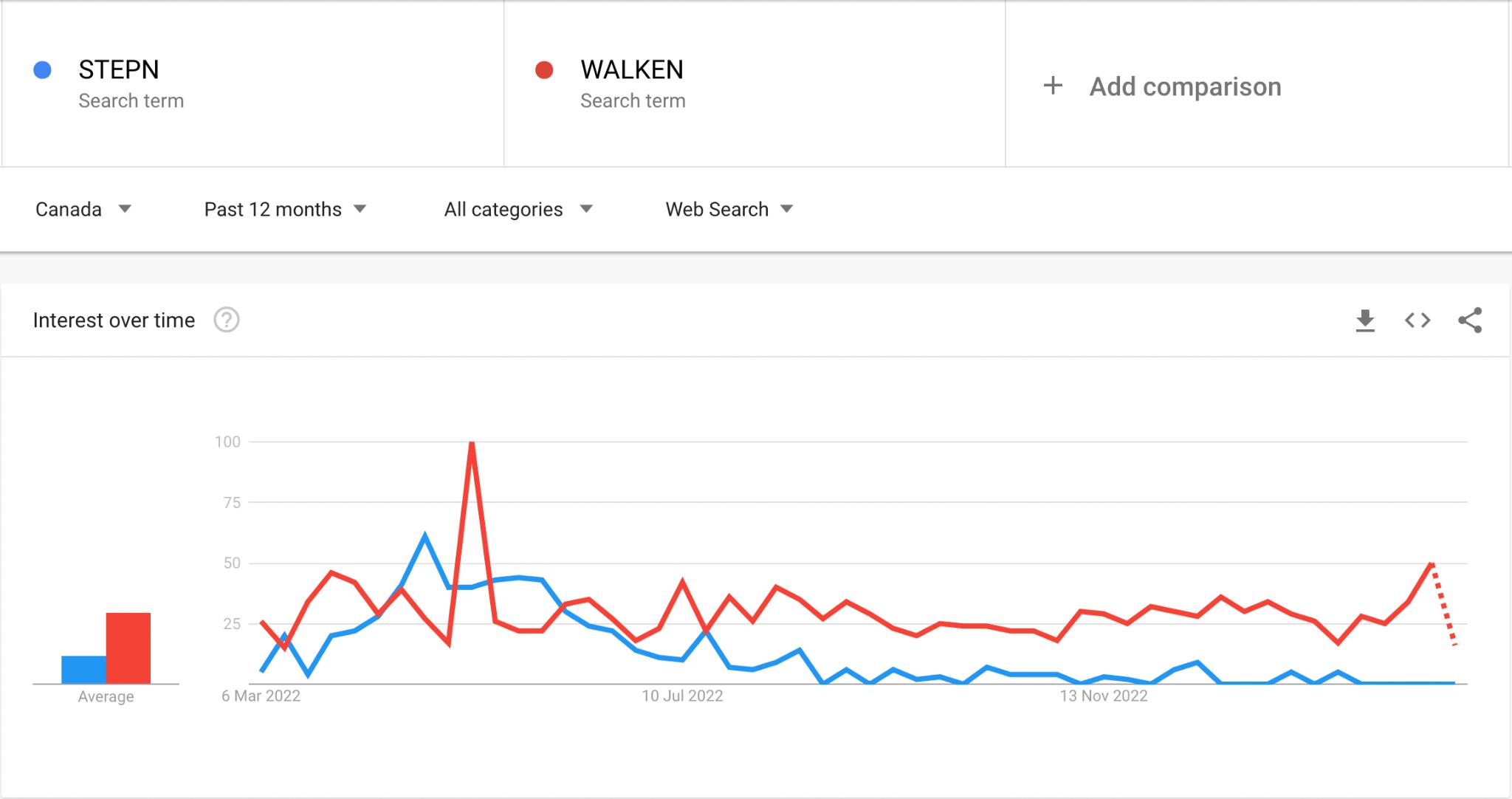Viewport: 1512px width, 799px height.
Task: Click the 10 Jul 2022 axis label
Action: pos(682,696)
